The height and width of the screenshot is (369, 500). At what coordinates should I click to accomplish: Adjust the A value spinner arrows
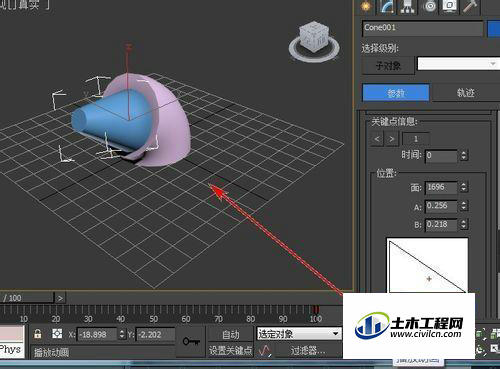[x=464, y=206]
